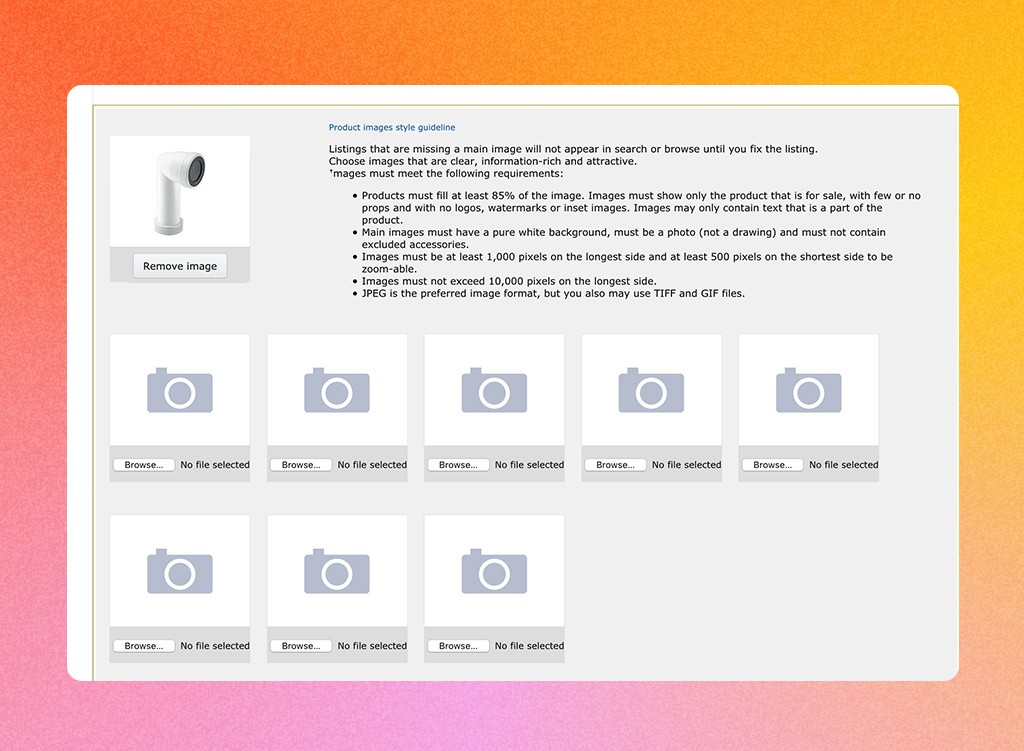Viewport: 1024px width, 751px height.
Task: Click the 'JPEG is the preferred image format' bullet
Action: [553, 293]
